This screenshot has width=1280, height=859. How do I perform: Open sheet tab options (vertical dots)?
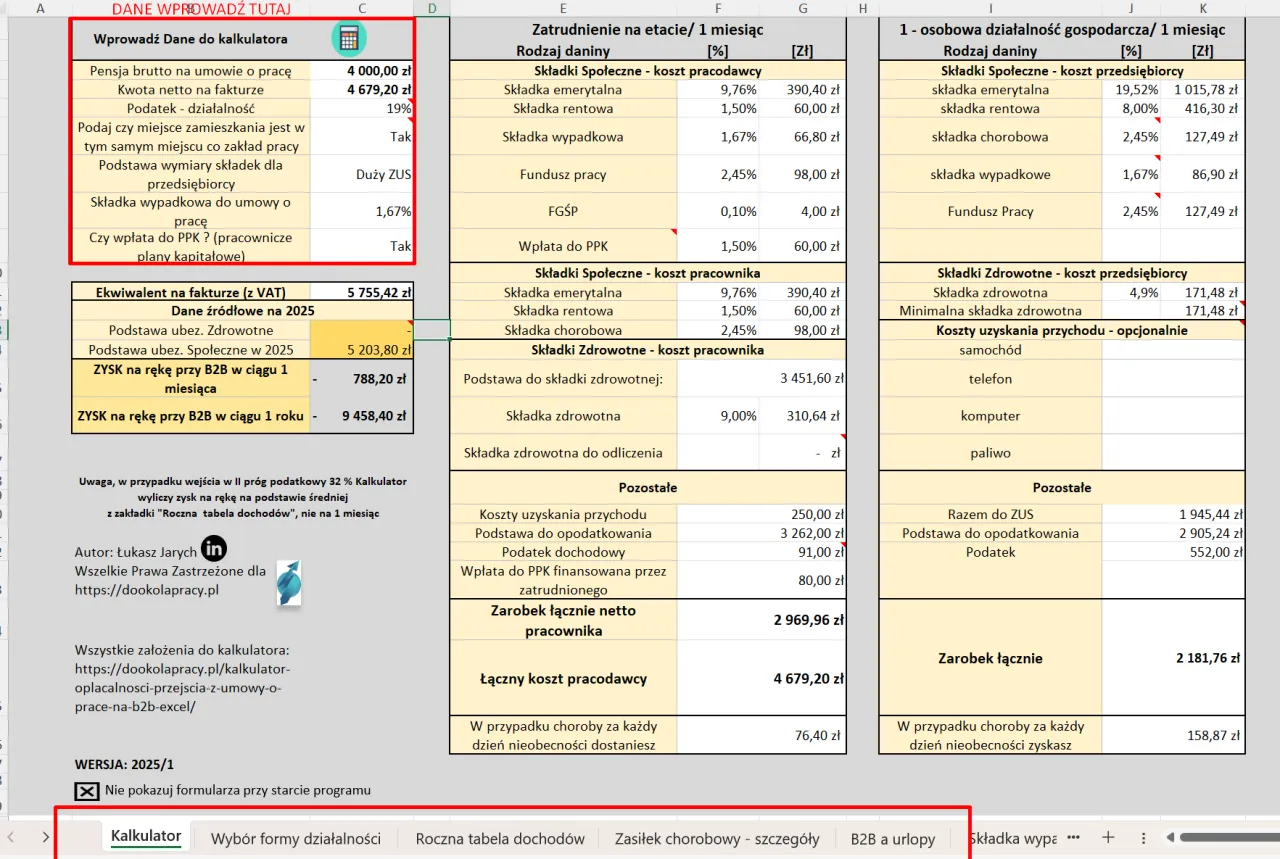pos(1143,837)
